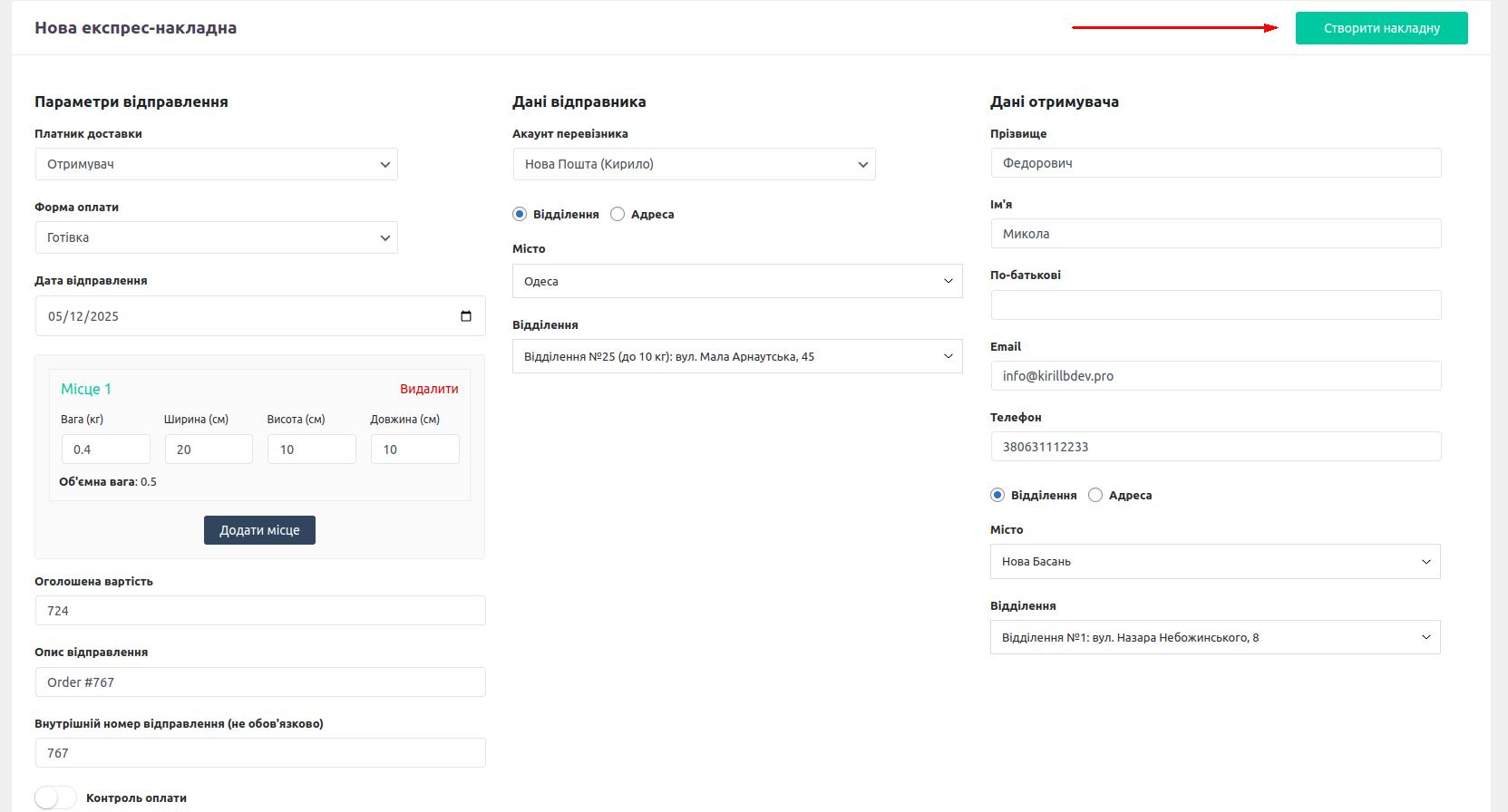The width and height of the screenshot is (1508, 812).
Task: Expand the Форма оплати dropdown
Action: tap(217, 237)
